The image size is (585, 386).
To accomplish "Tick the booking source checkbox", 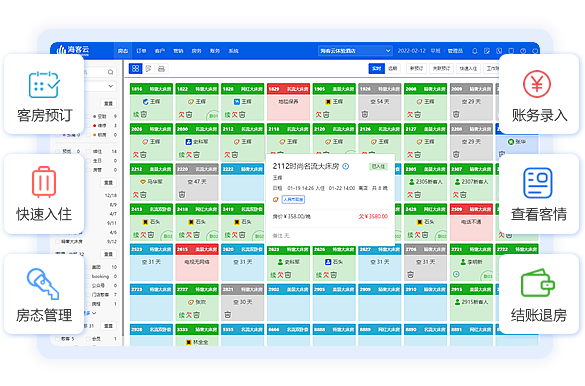I will [88, 276].
